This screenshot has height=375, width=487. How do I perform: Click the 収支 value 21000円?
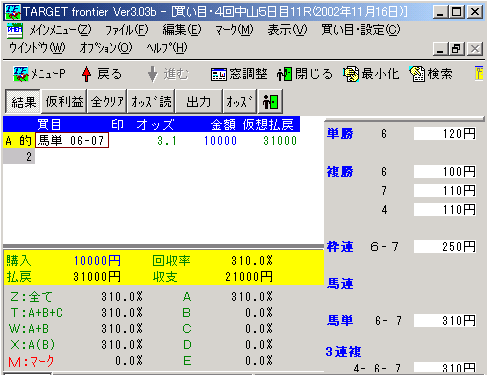coord(249,277)
